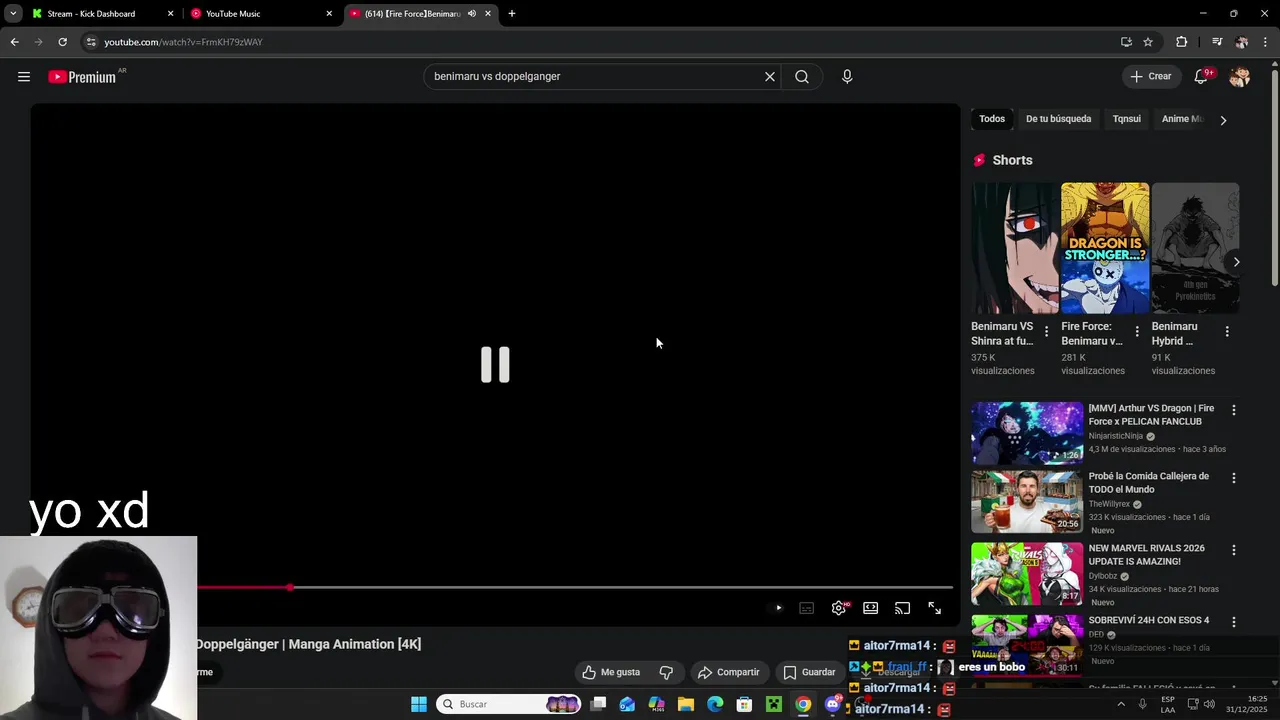Save video with Guardar button
This screenshot has width=1280, height=720.
(x=809, y=672)
